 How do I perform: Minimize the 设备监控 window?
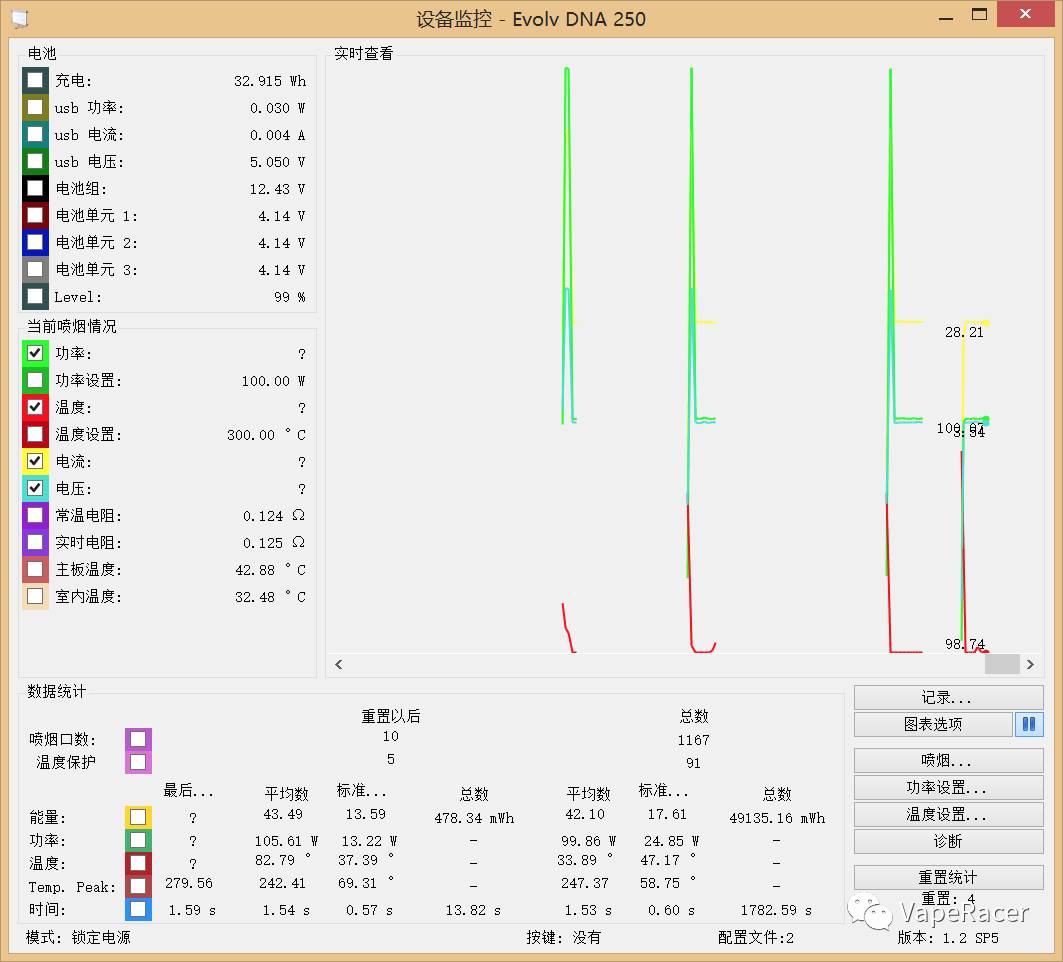pos(946,18)
